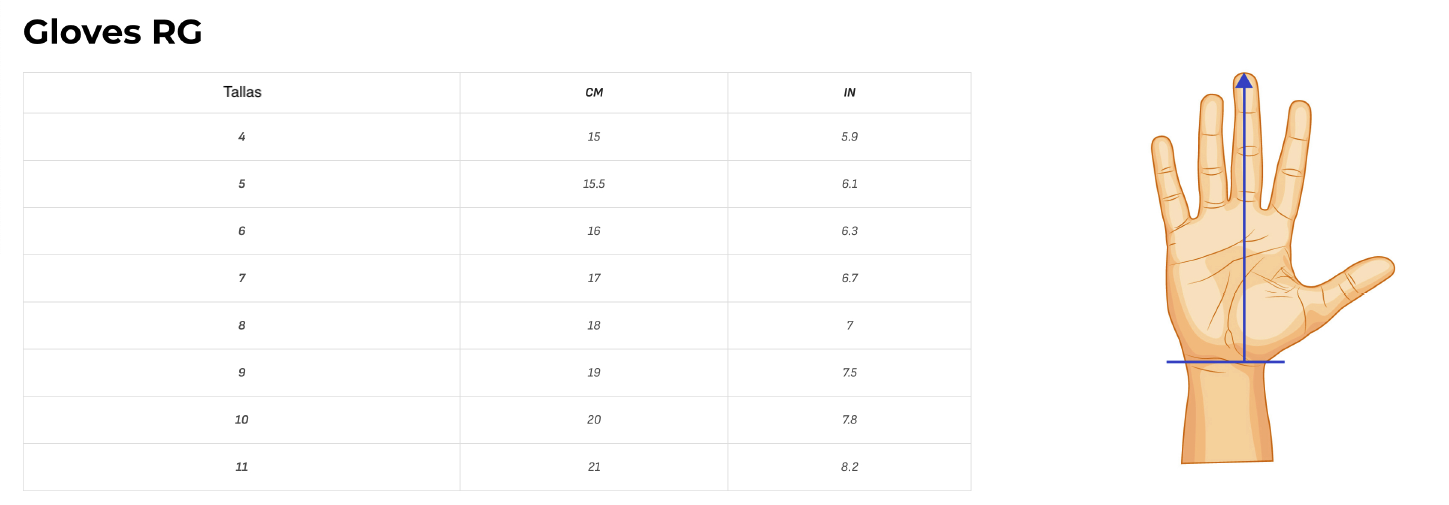Click the Gloves RG heading
This screenshot has width=1449, height=505.
point(113,33)
